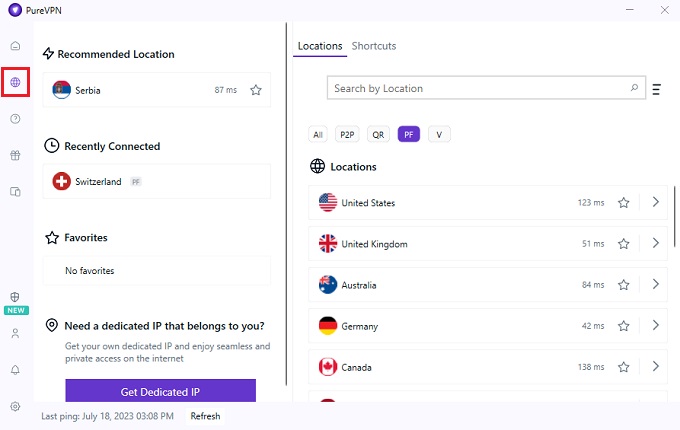Open the notifications bell icon
This screenshot has width=680, height=430.
pyautogui.click(x=15, y=370)
